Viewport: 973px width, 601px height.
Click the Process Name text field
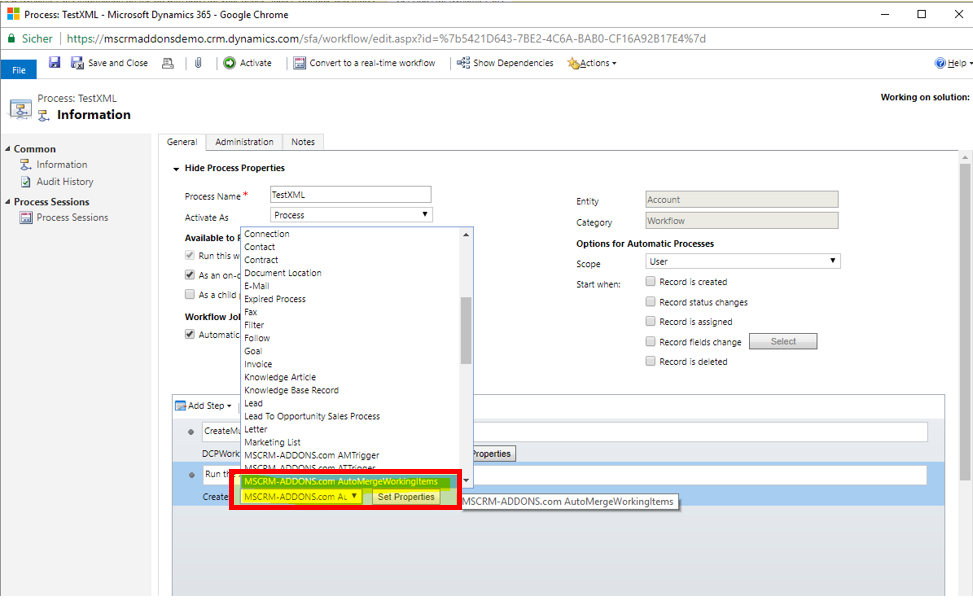click(x=351, y=195)
